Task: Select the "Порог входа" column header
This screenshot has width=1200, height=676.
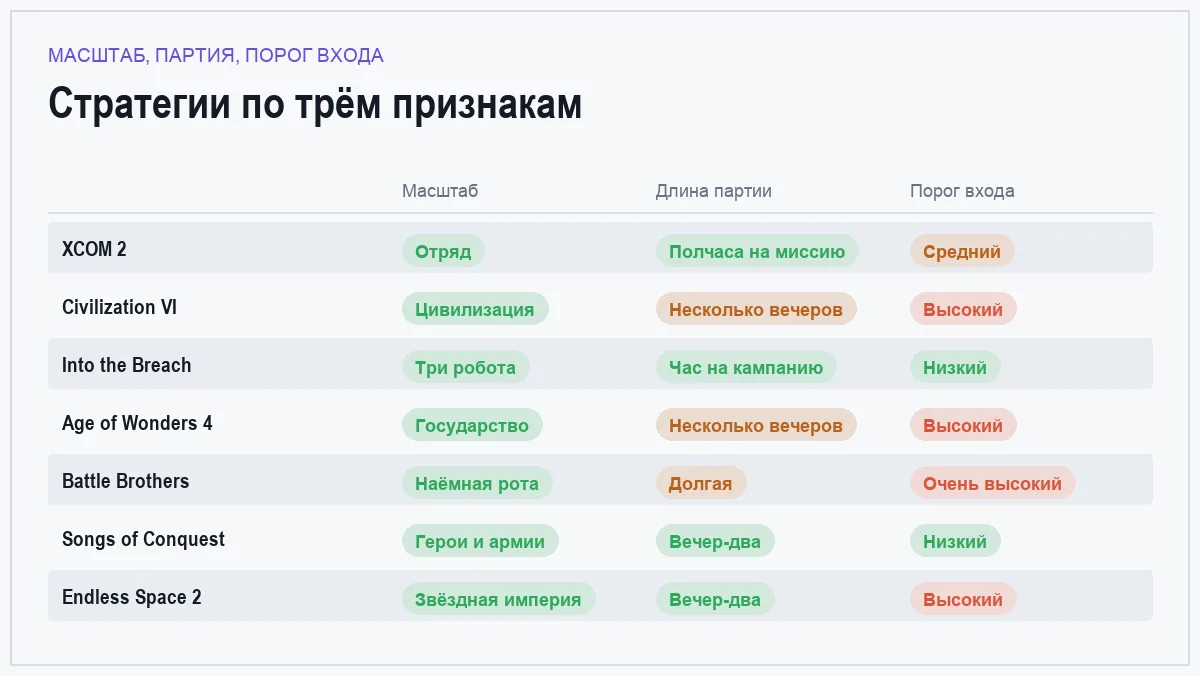Action: pyautogui.click(x=962, y=191)
